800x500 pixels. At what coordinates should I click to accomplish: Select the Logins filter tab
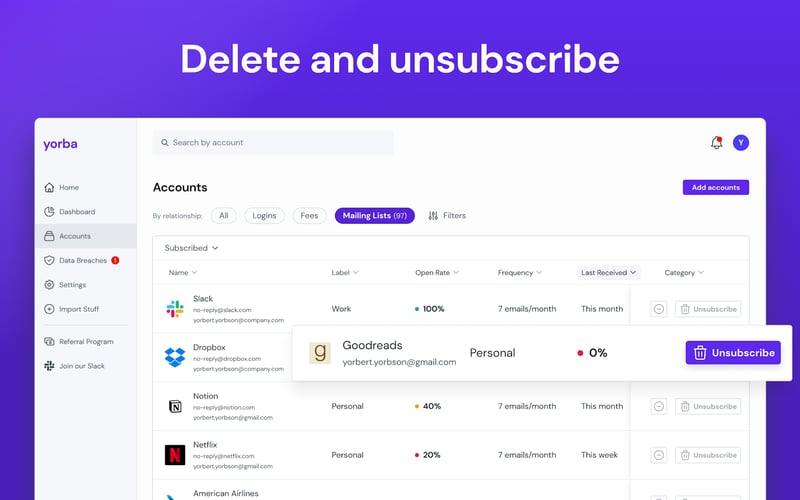tap(264, 216)
